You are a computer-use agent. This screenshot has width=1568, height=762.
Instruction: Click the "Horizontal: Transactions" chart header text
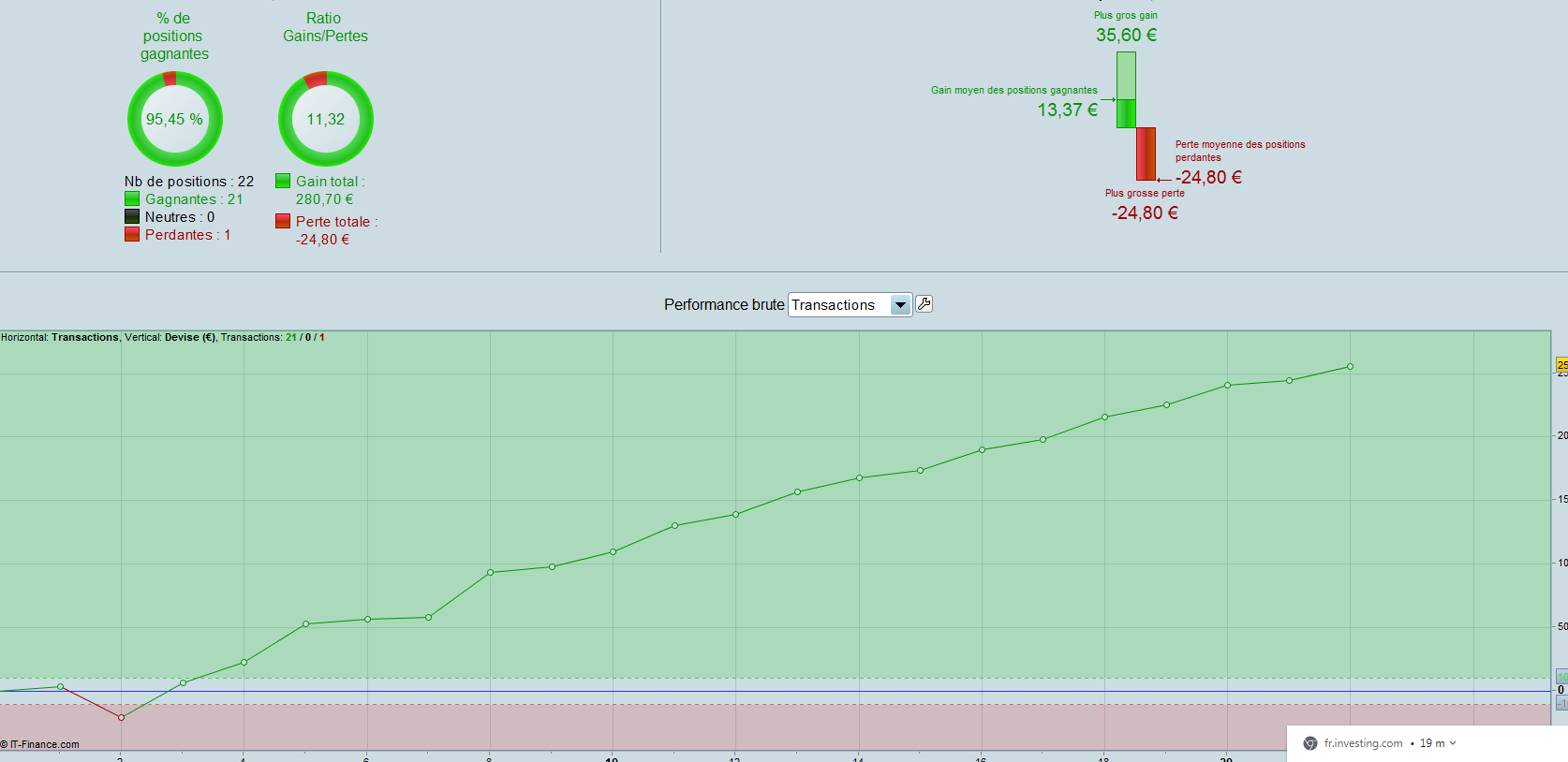click(x=60, y=337)
